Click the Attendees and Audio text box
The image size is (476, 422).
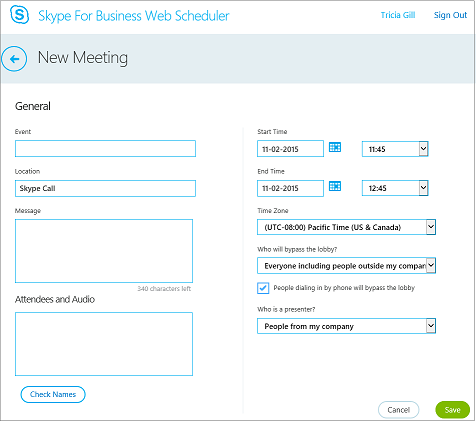[x=104, y=344]
